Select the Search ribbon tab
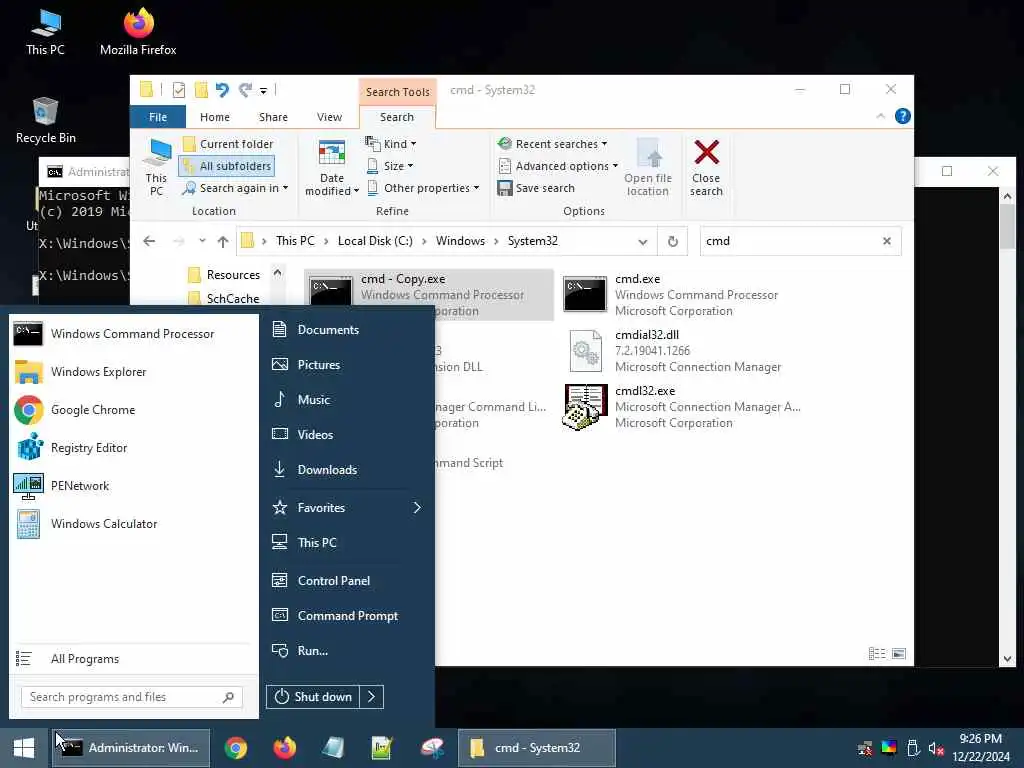Screen dimensions: 1024x768 pos(397,117)
